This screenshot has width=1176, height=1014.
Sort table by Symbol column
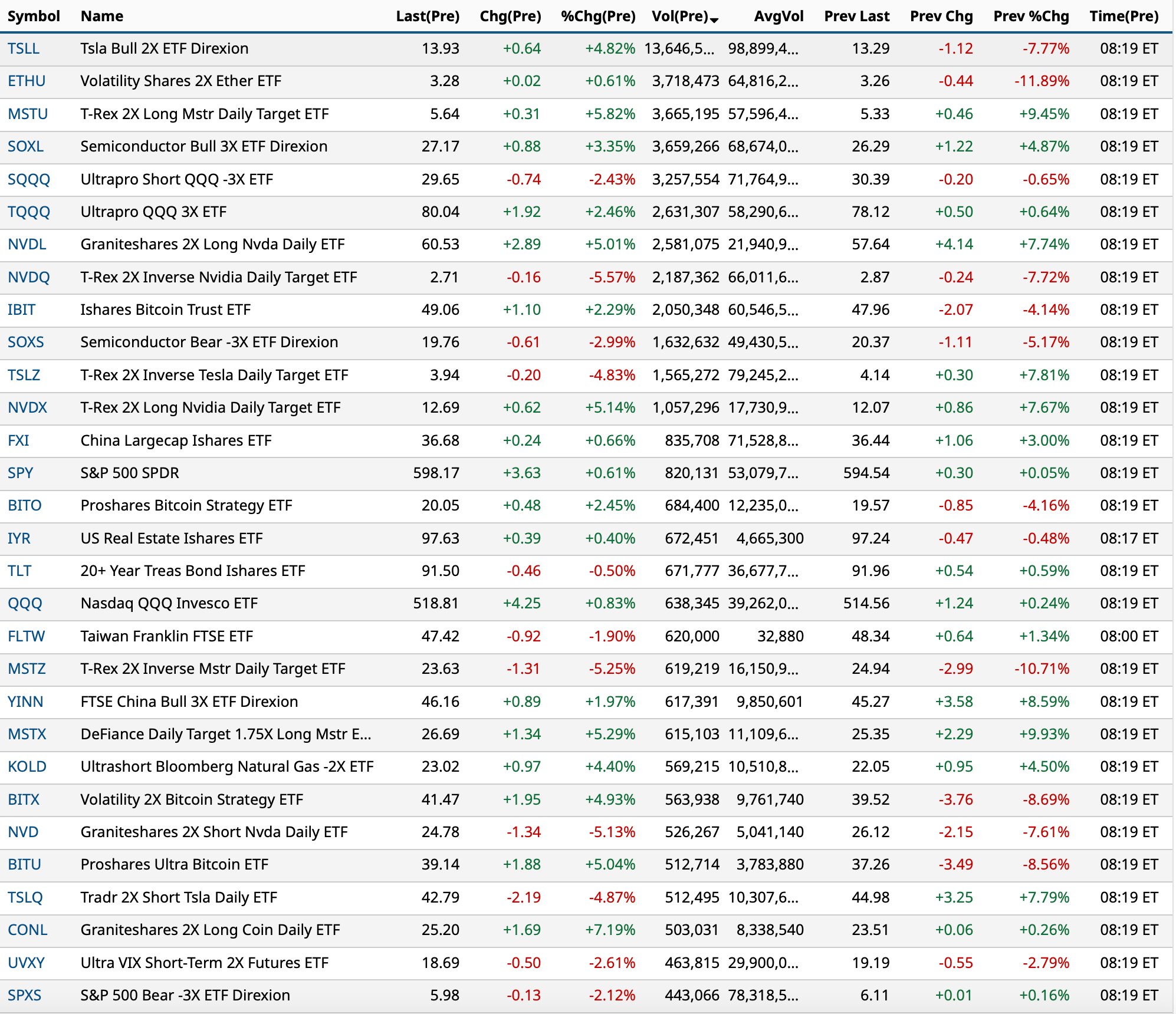click(34, 17)
